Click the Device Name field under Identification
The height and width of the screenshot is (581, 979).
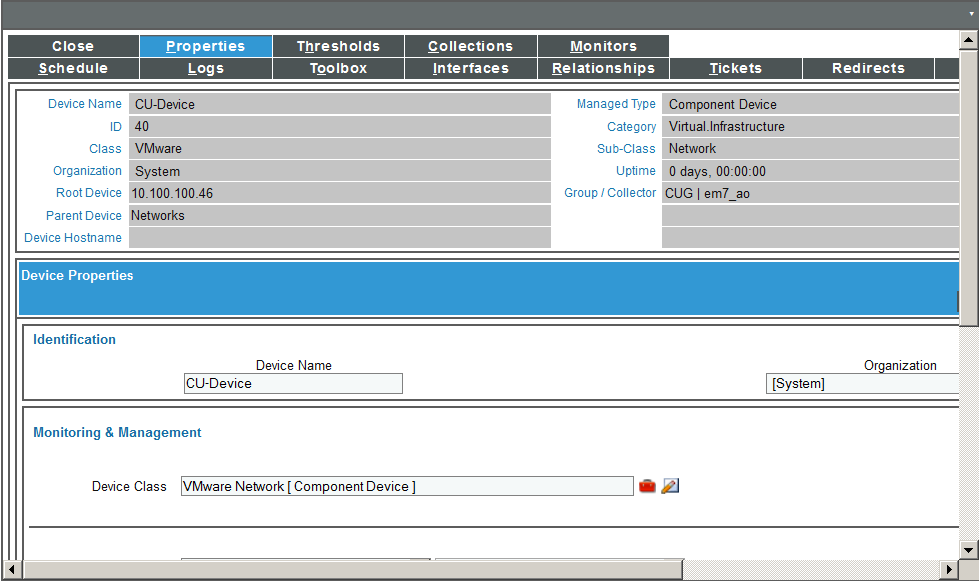[x=293, y=384]
